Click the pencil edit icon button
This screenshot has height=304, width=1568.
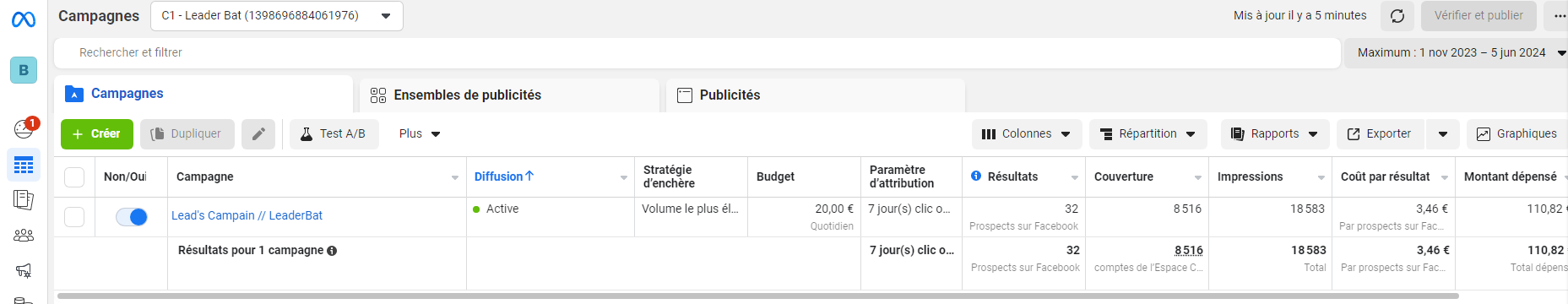[258, 133]
